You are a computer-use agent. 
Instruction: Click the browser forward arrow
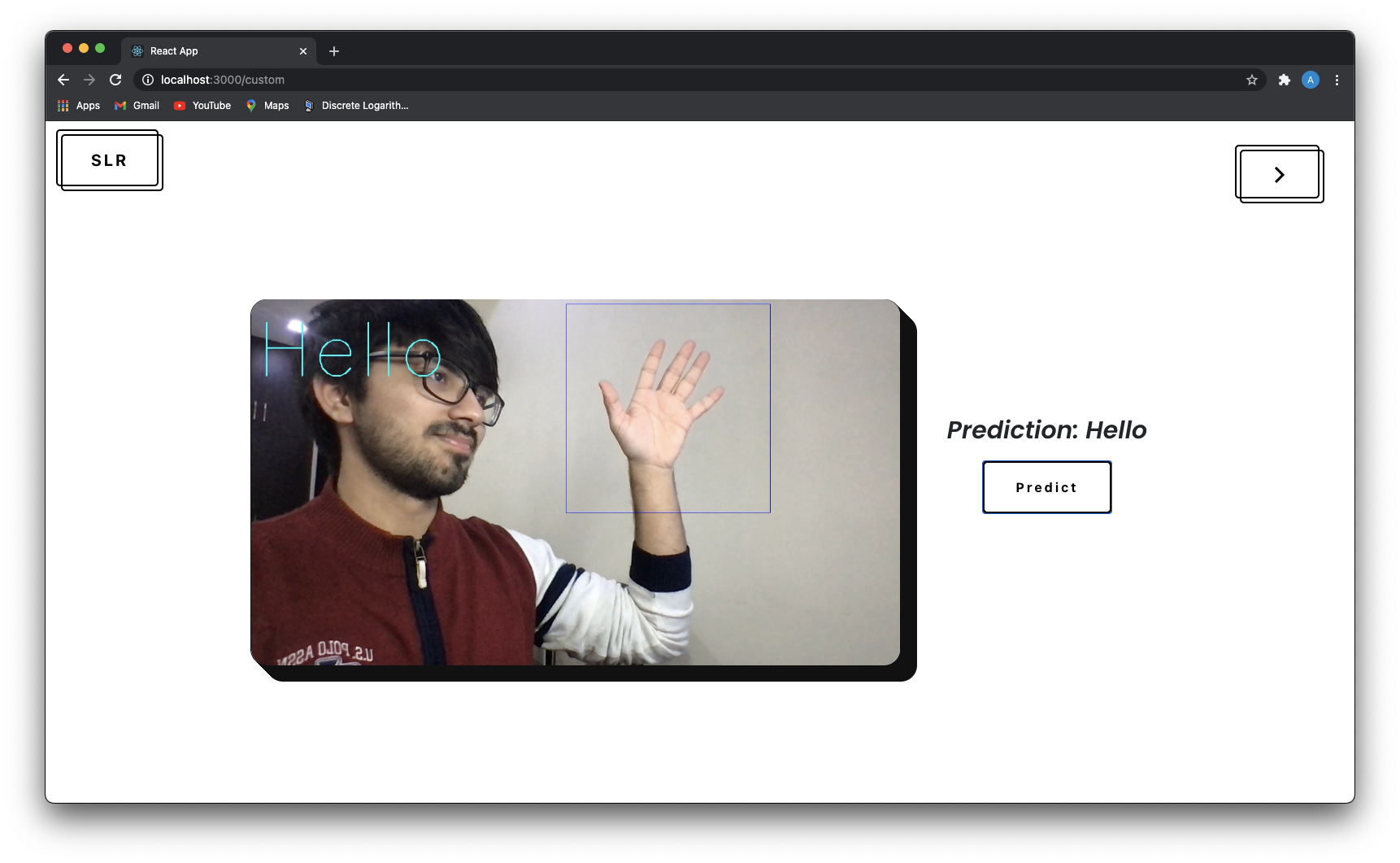pyautogui.click(x=89, y=80)
